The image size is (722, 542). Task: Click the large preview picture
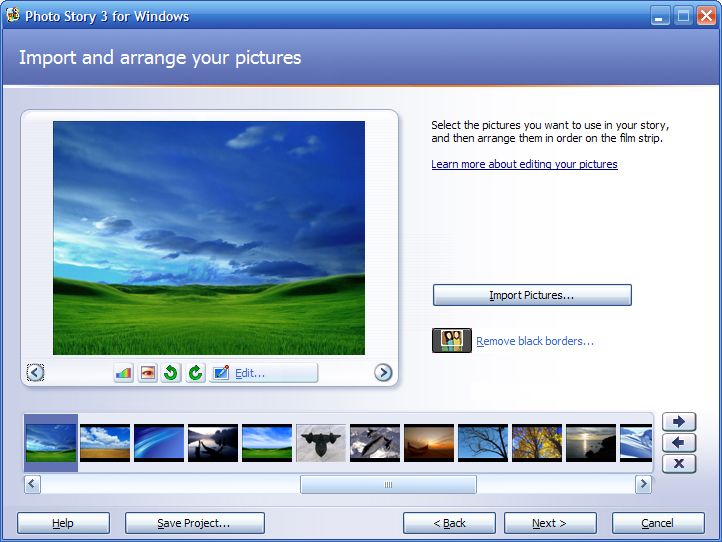click(x=209, y=238)
